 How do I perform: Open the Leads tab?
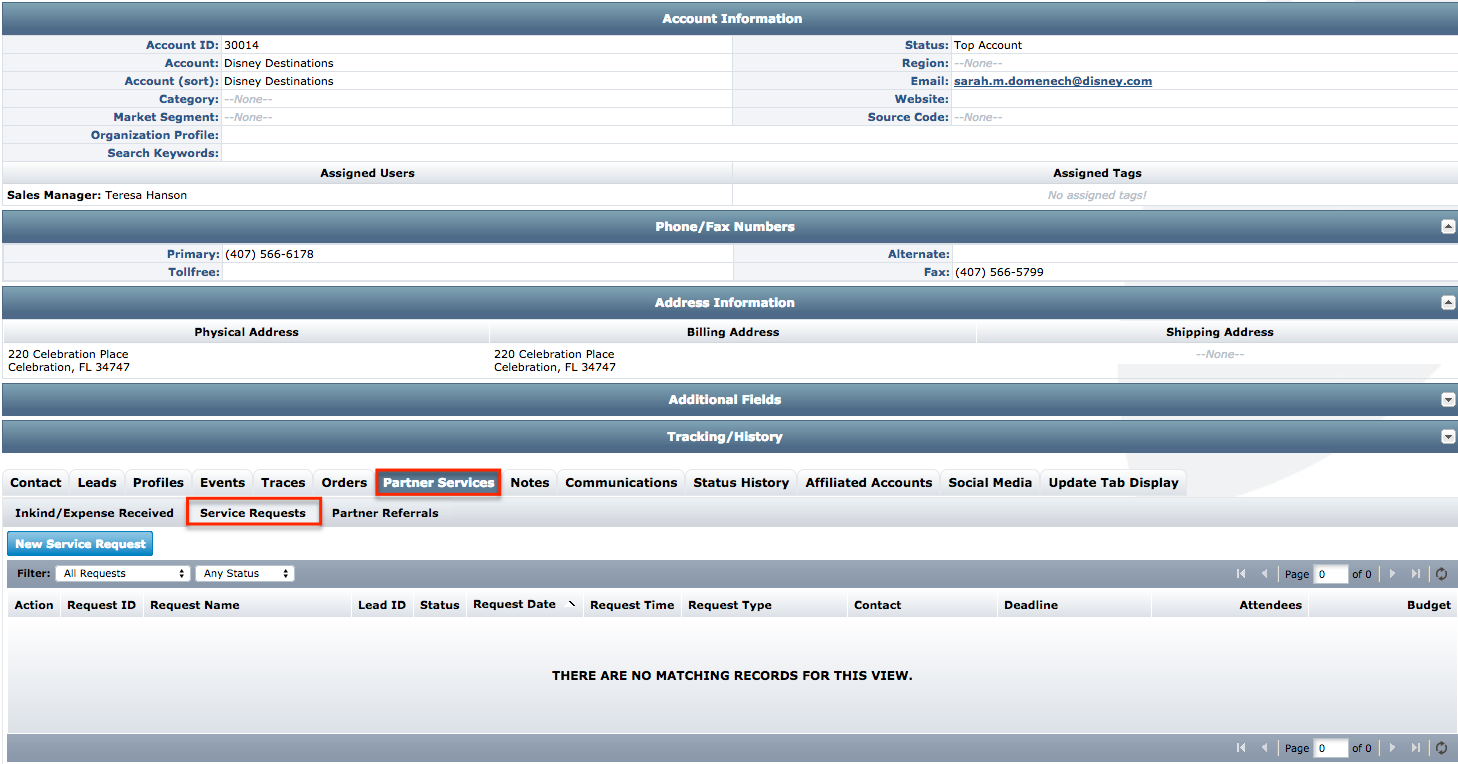click(x=97, y=483)
